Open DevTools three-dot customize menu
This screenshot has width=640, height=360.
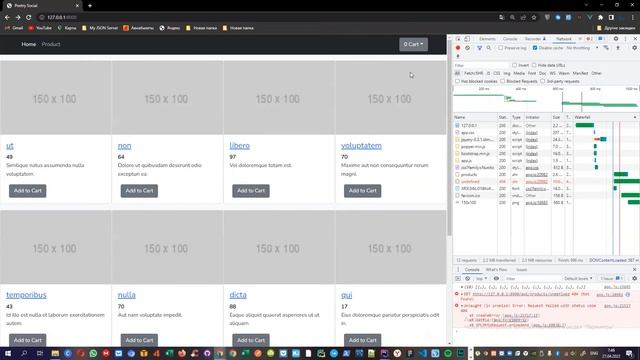pos(625,39)
